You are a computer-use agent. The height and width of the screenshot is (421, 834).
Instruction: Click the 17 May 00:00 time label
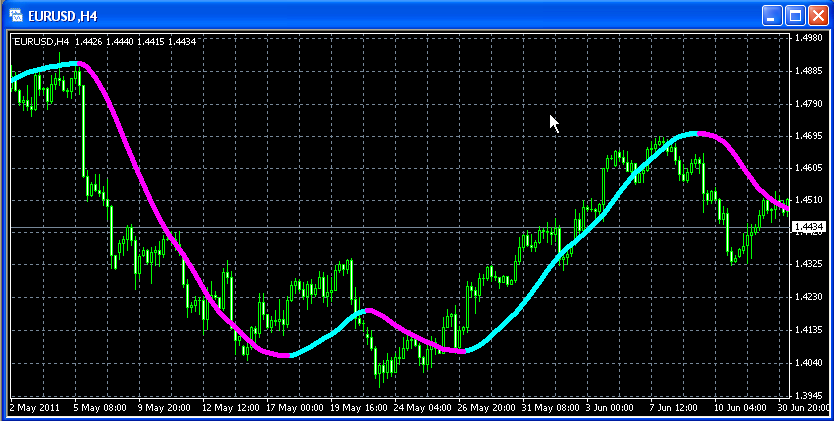(295, 408)
